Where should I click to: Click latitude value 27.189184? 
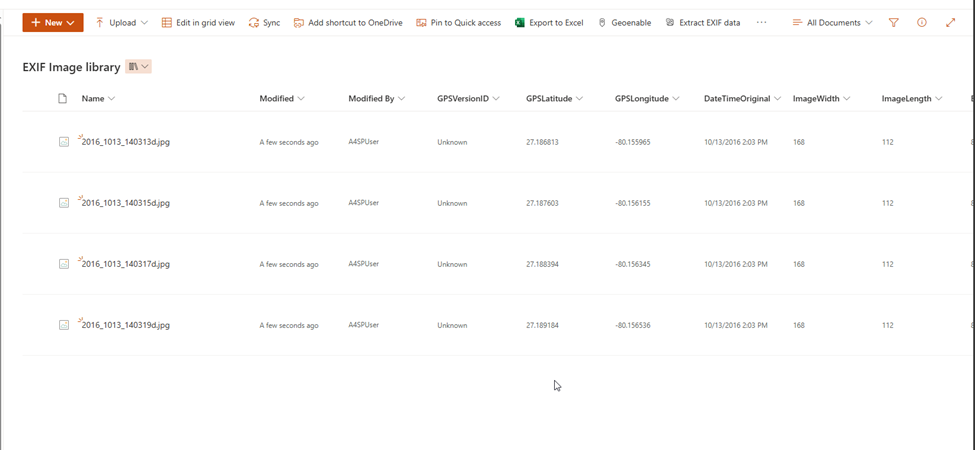542,325
